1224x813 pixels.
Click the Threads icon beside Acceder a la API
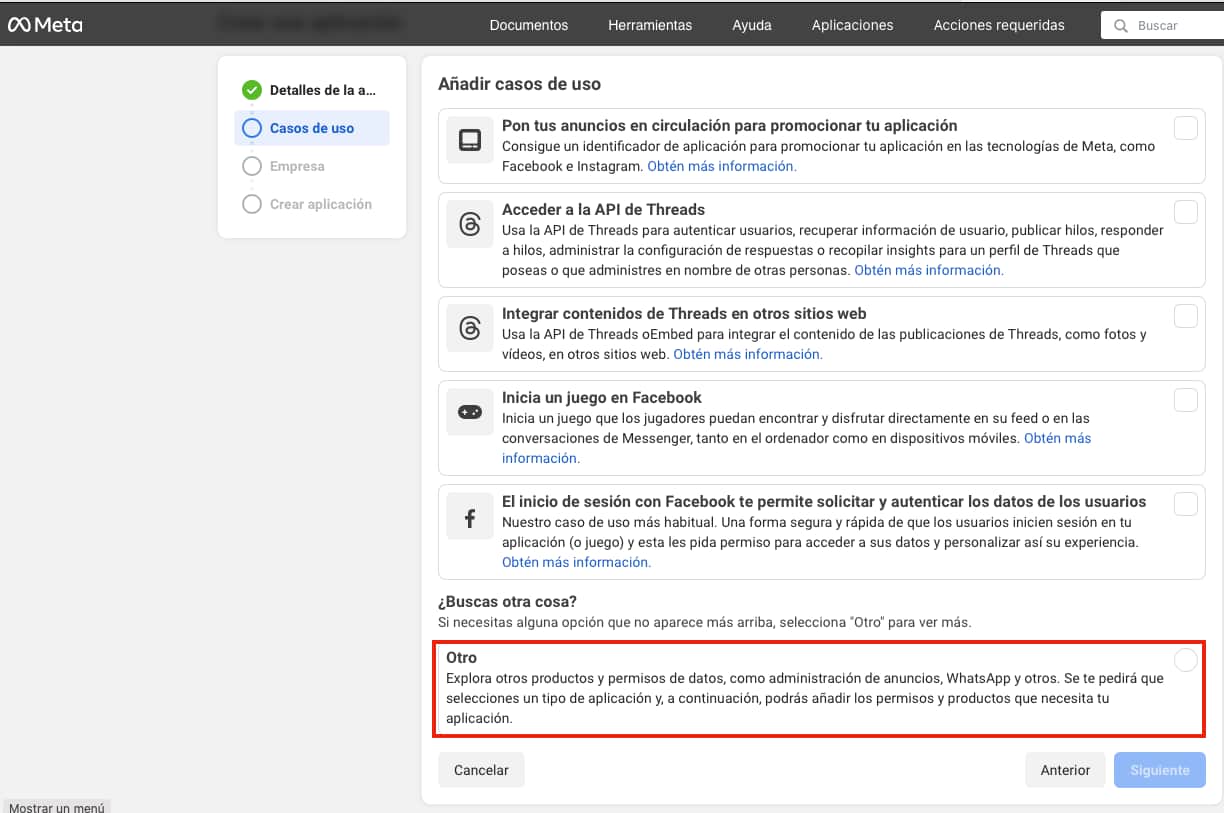[x=470, y=225]
